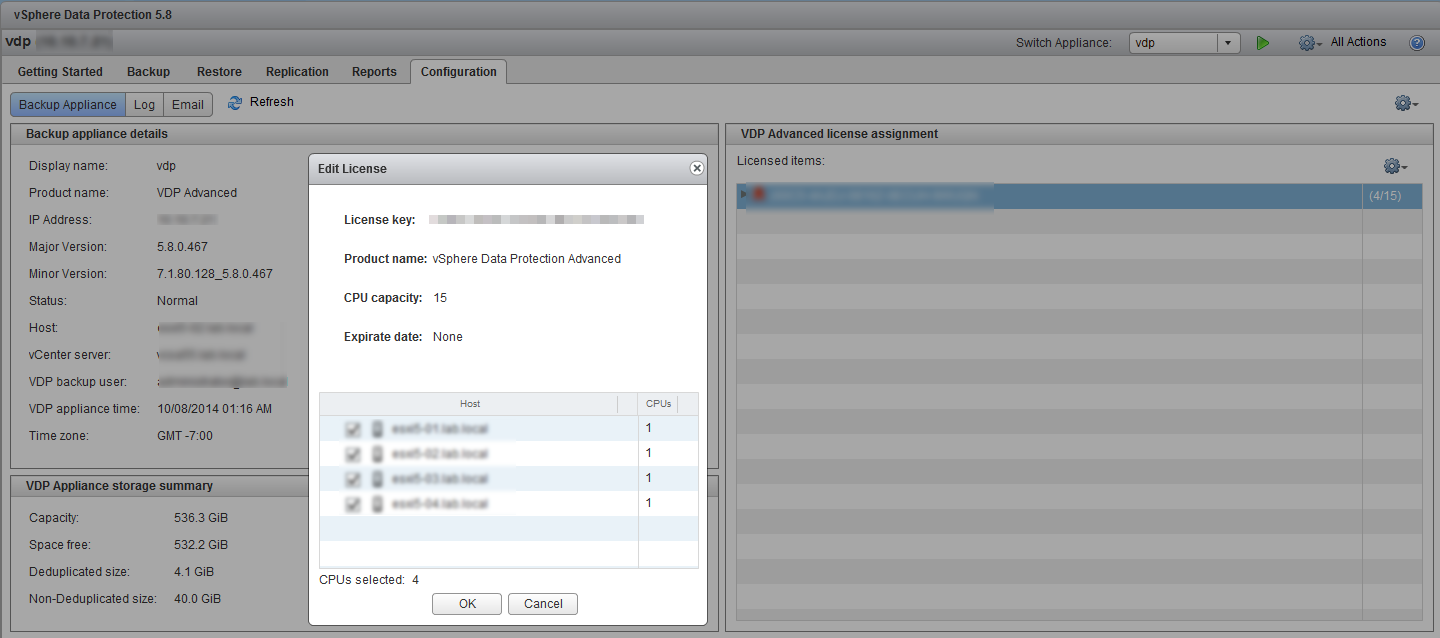The image size is (1440, 638).
Task: Click the CPU capacity value 15
Action: [x=440, y=298]
